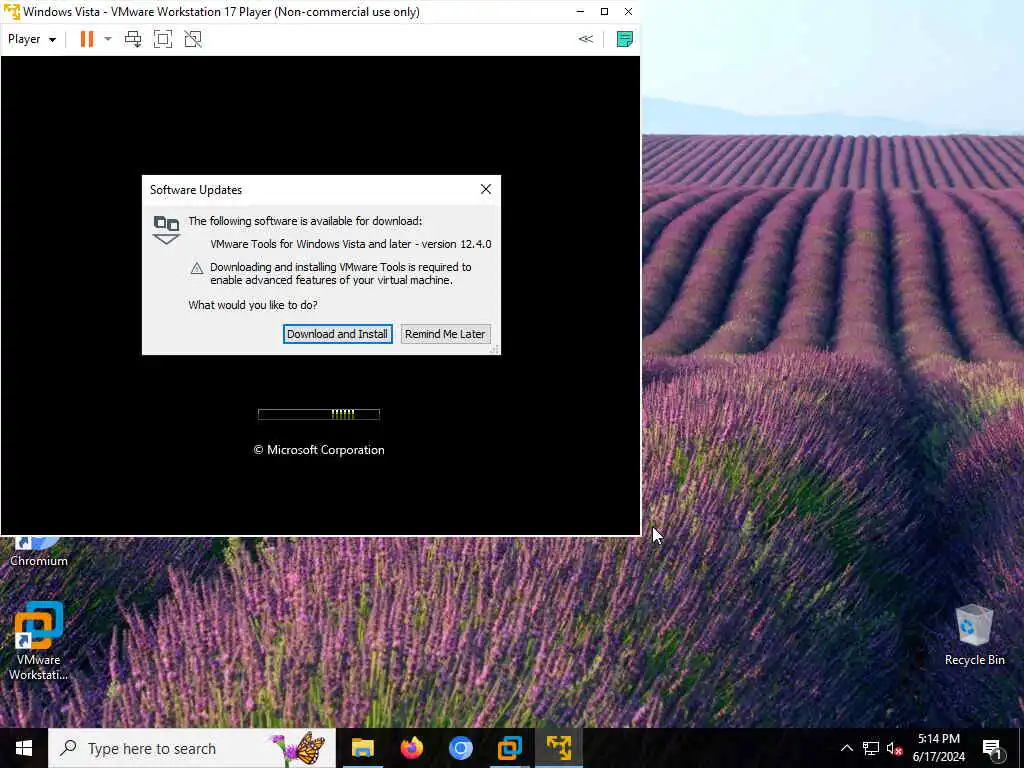
Task: Open File Explorer from taskbar
Action: coord(362,748)
